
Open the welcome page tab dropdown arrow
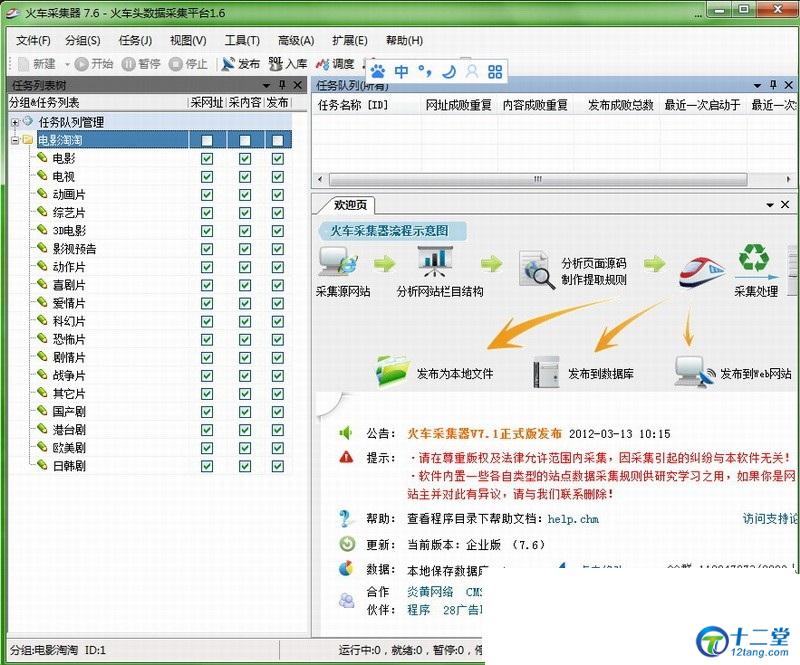pos(770,205)
